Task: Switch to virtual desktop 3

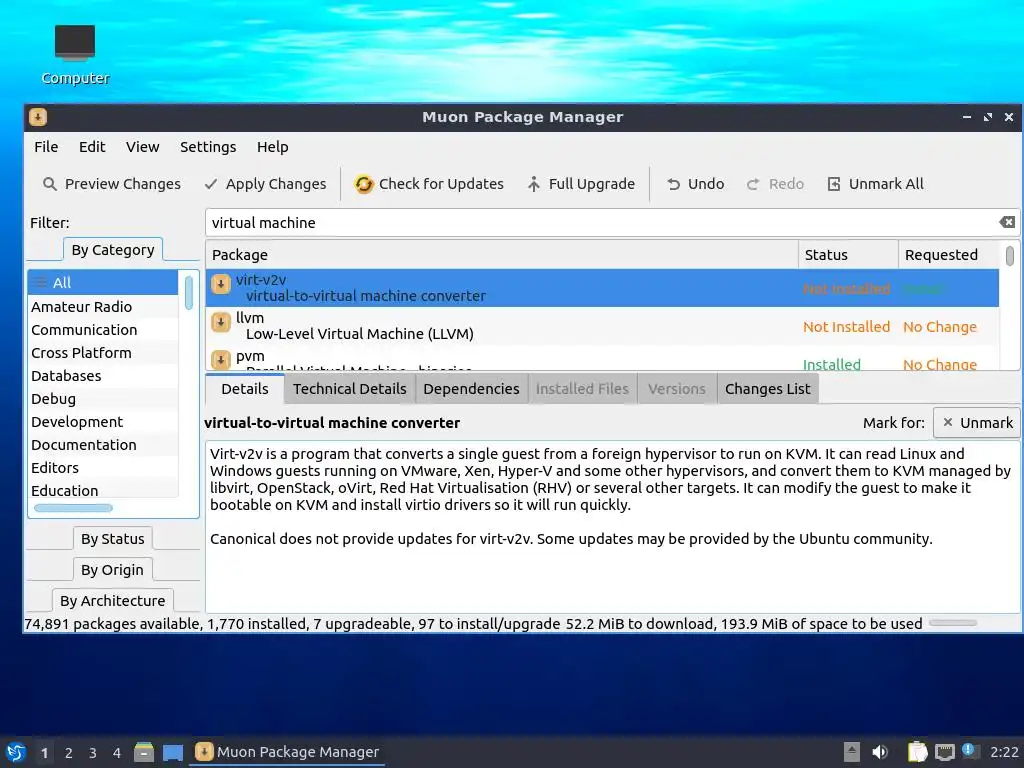Action: [93, 753]
